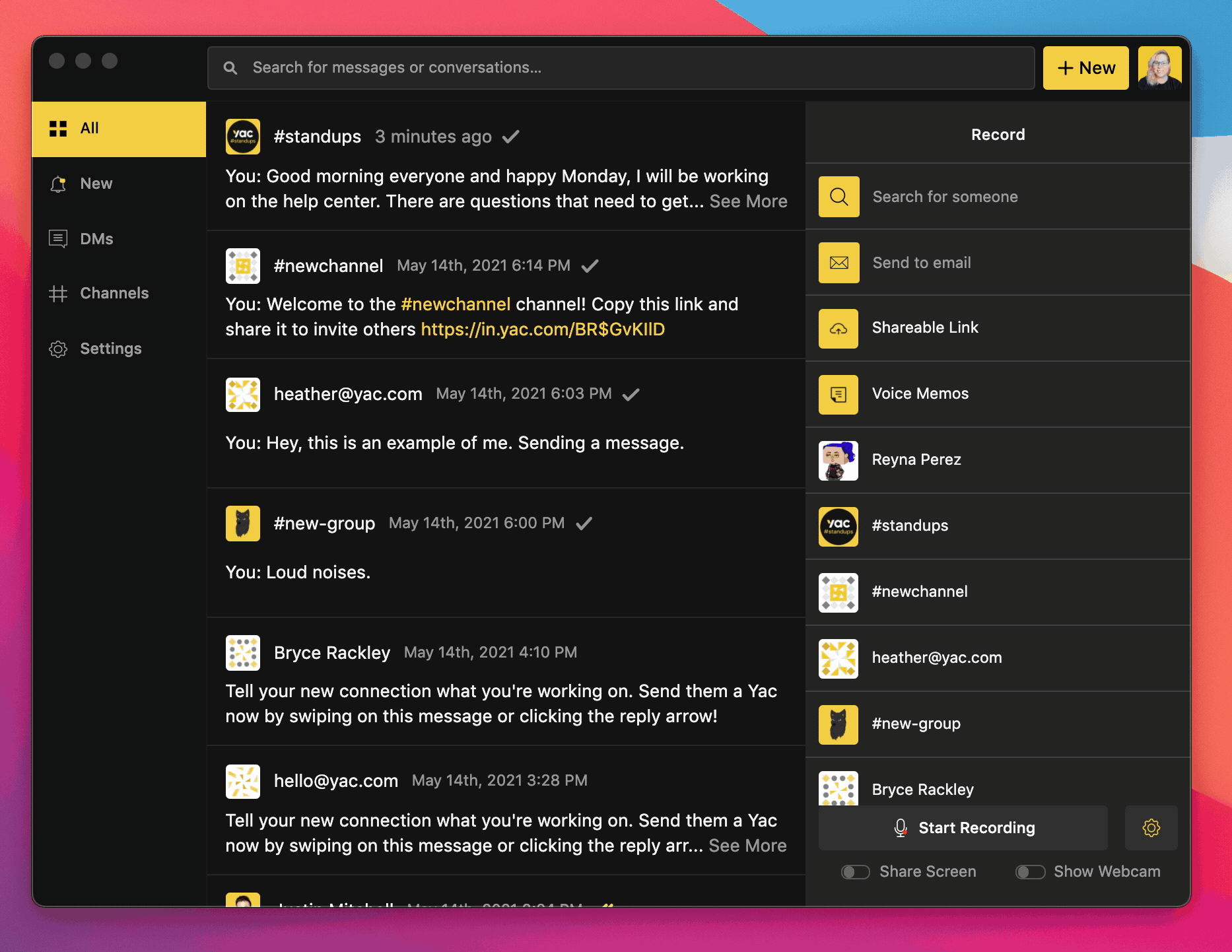Click Start Recording button
The image size is (1232, 952).
963,828
